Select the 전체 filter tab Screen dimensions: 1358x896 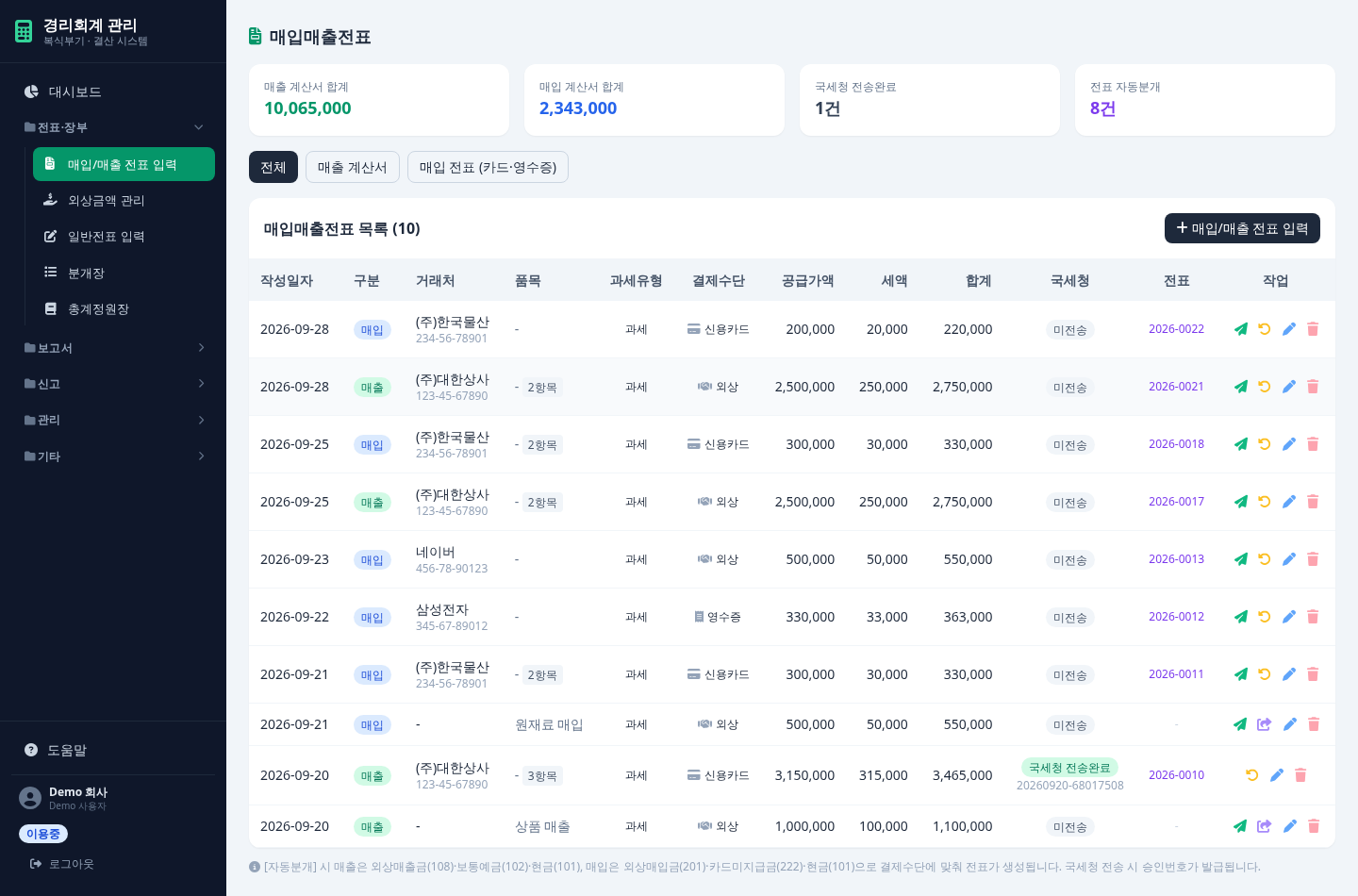[x=273, y=167]
